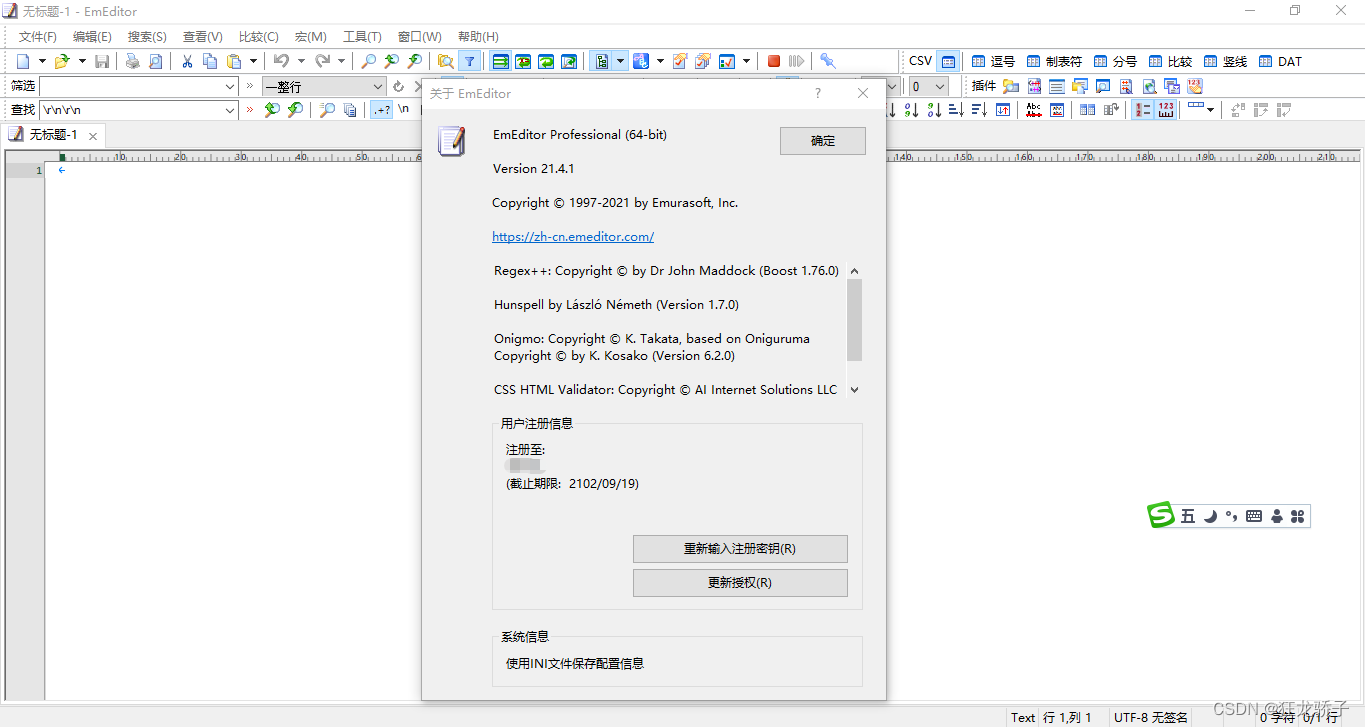Click the Save floppy disk icon
1365x727 pixels.
pyautogui.click(x=102, y=62)
